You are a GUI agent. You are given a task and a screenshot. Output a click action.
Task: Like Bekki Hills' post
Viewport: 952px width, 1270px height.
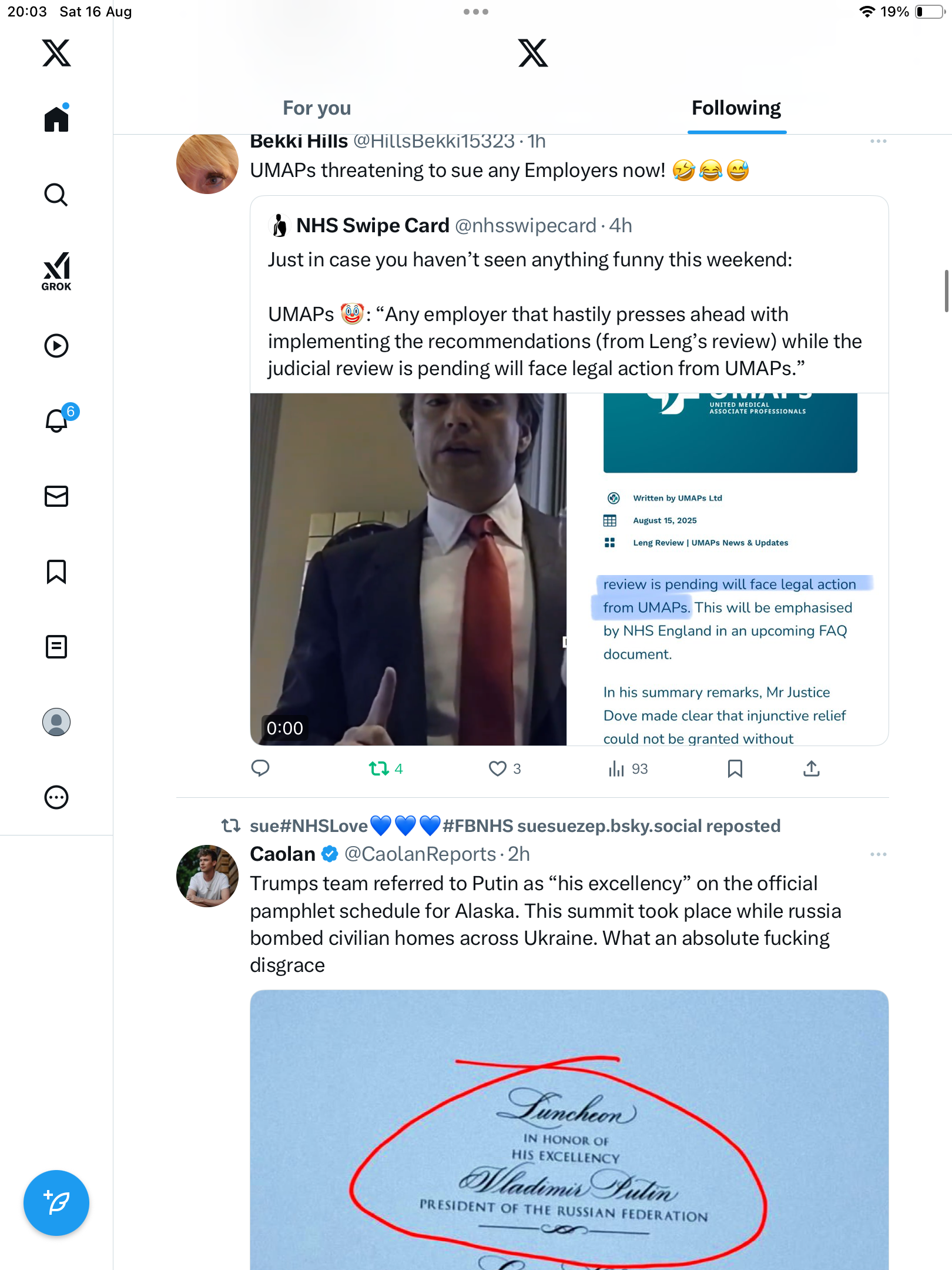pos(498,768)
